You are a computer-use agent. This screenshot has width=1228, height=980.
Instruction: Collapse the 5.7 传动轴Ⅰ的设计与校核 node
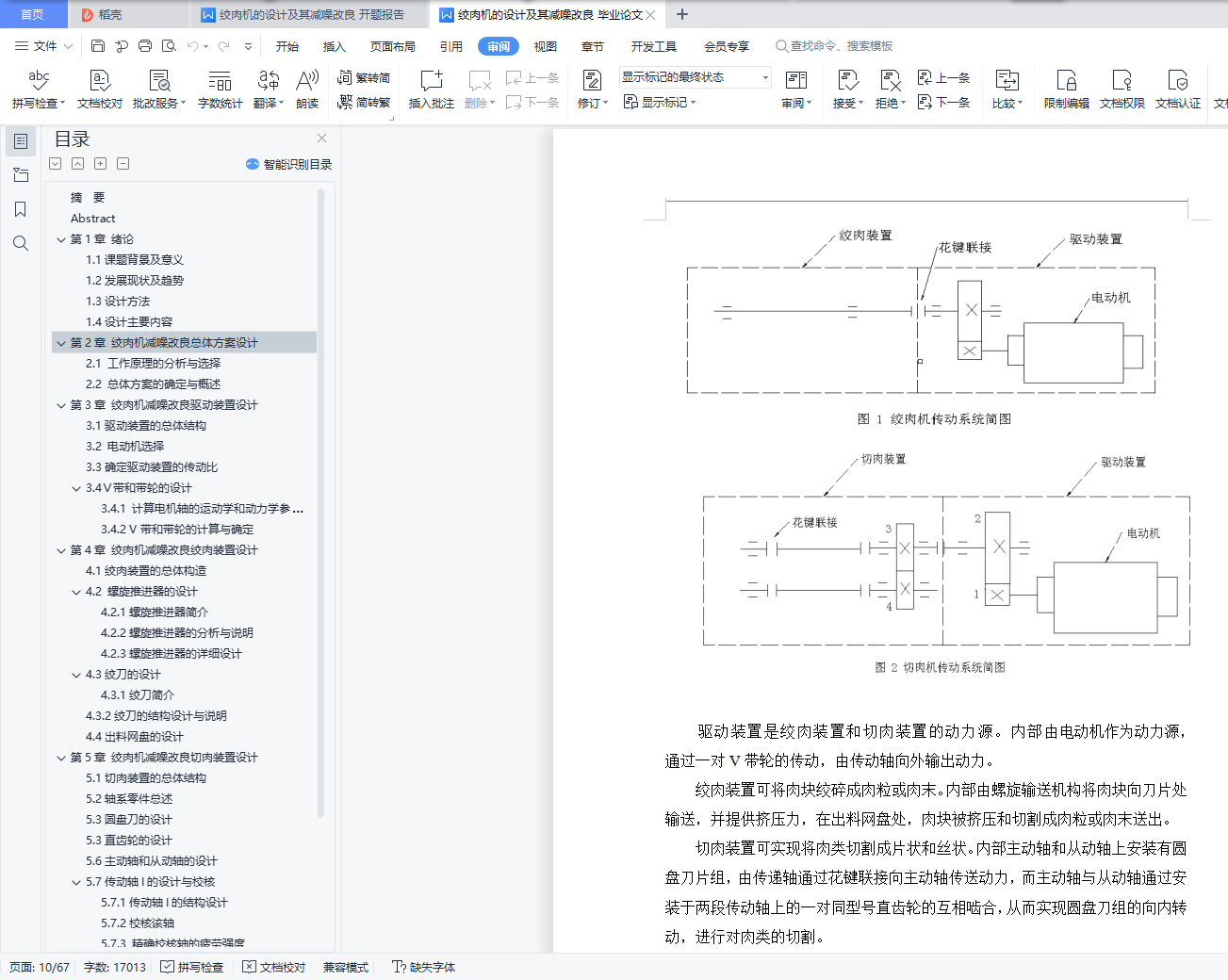(x=76, y=882)
